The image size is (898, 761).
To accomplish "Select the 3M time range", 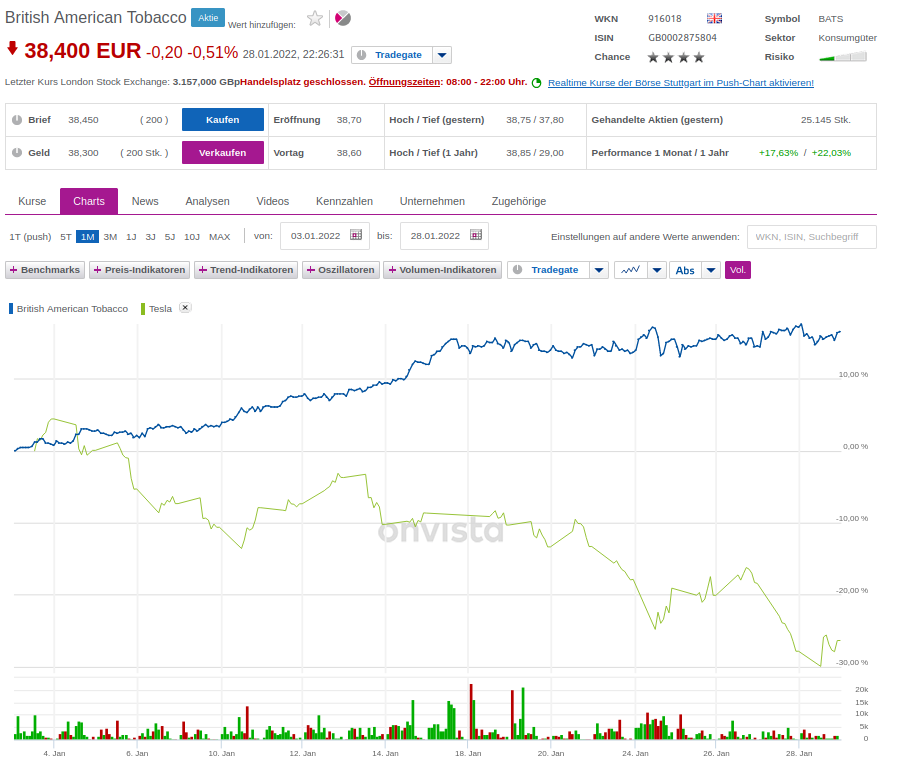I will pyautogui.click(x=111, y=236).
